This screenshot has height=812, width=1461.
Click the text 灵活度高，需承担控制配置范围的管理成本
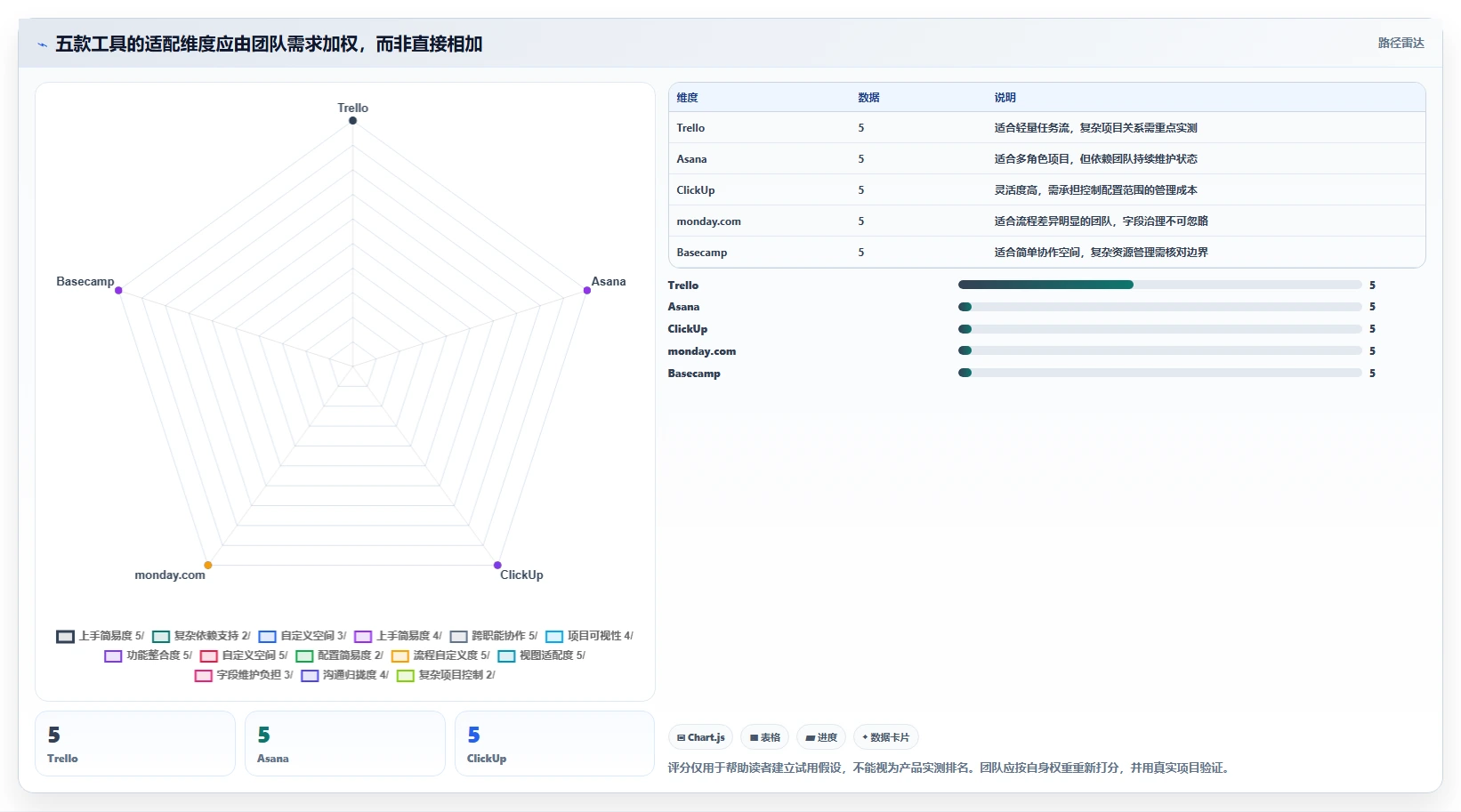(1096, 190)
